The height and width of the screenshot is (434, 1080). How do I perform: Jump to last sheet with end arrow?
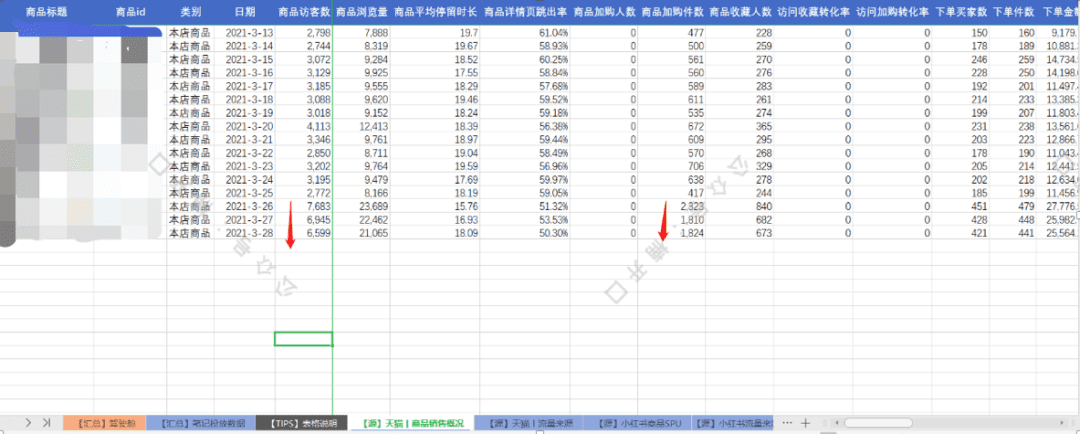click(x=47, y=423)
